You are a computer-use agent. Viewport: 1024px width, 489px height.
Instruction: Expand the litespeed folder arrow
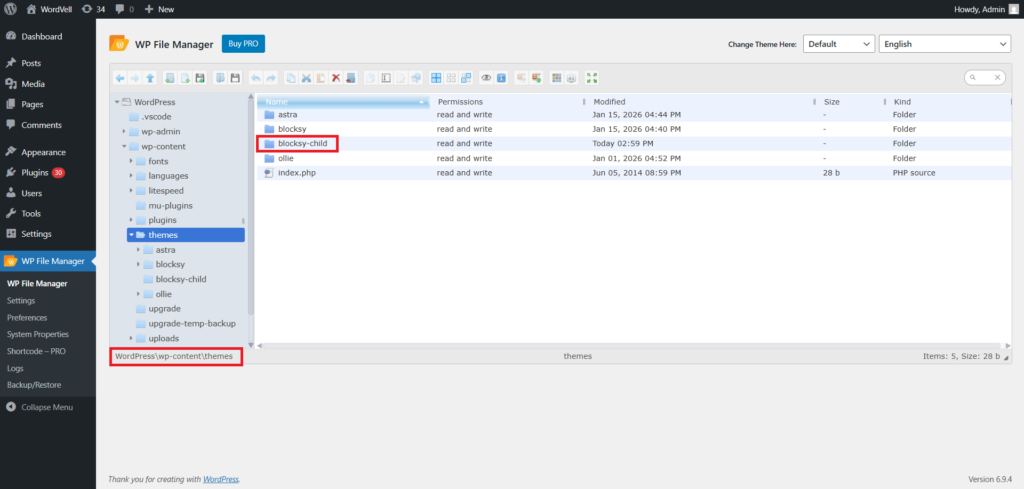[131, 191]
